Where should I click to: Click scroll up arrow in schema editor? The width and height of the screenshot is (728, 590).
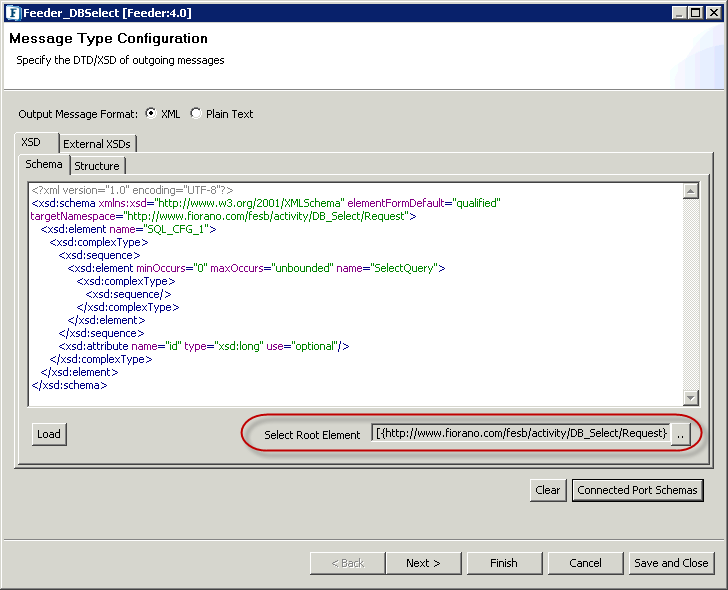click(690, 192)
